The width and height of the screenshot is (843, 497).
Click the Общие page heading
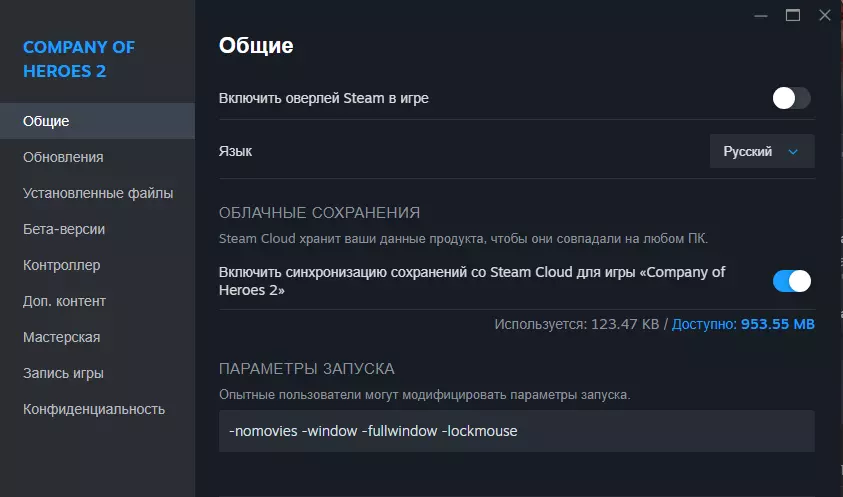(256, 45)
